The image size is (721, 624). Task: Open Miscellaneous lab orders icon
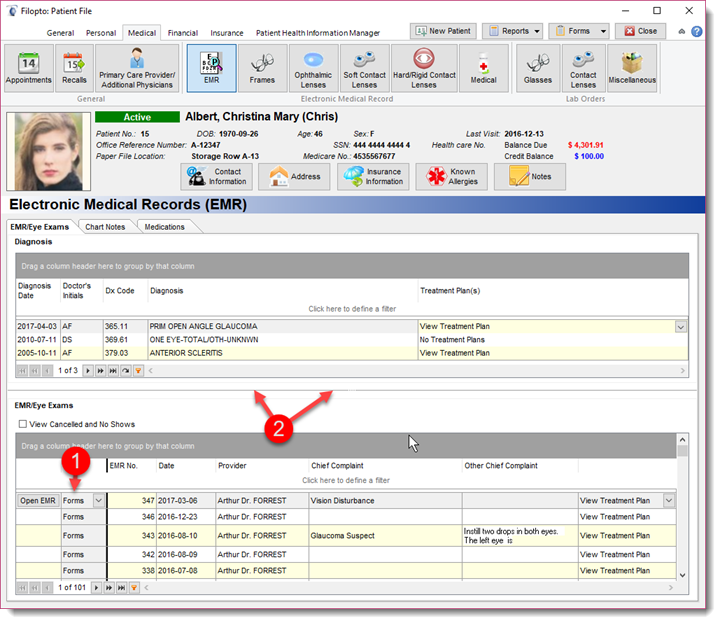[632, 68]
